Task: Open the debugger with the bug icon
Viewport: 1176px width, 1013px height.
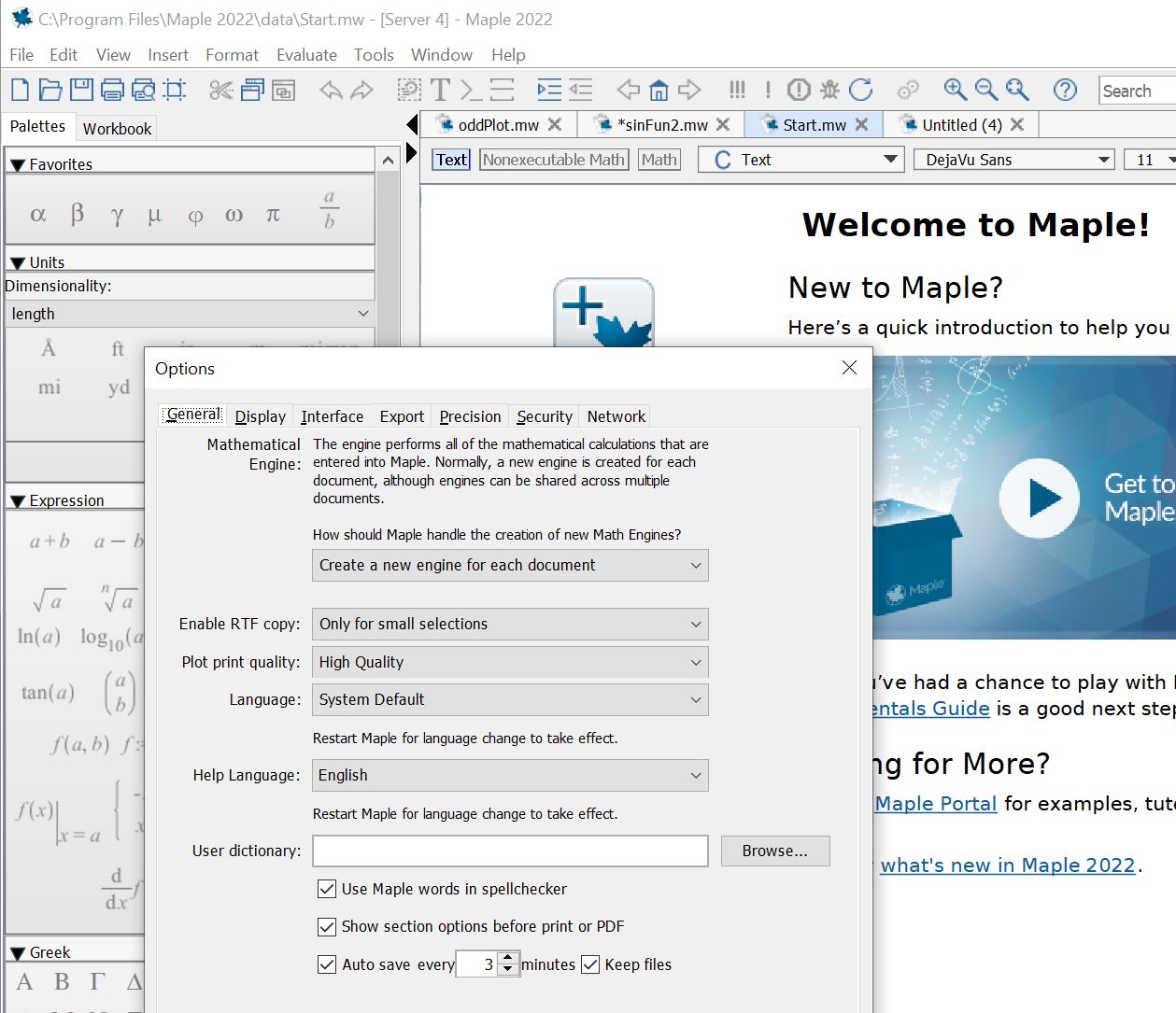Action: coord(829,90)
